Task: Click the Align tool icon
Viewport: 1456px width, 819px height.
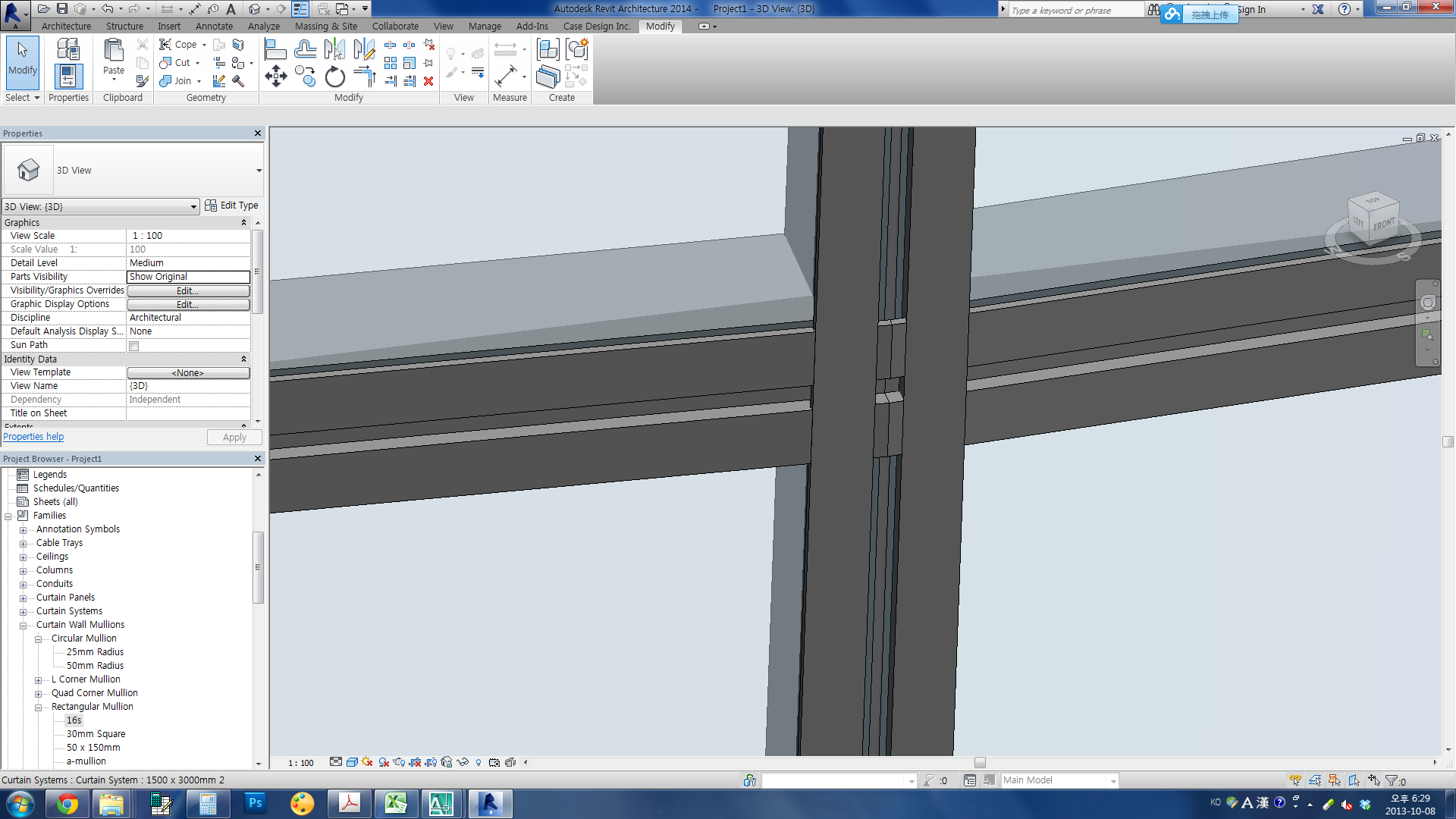Action: pyautogui.click(x=275, y=50)
